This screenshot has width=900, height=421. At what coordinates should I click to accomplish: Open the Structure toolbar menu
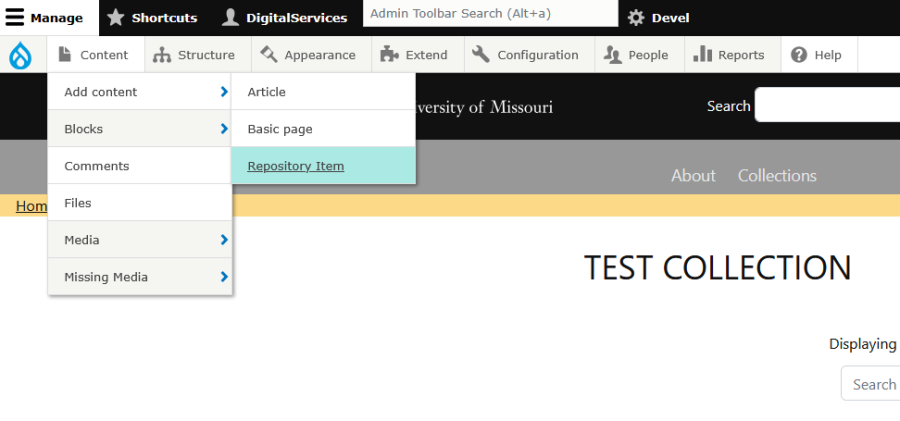[x=194, y=55]
